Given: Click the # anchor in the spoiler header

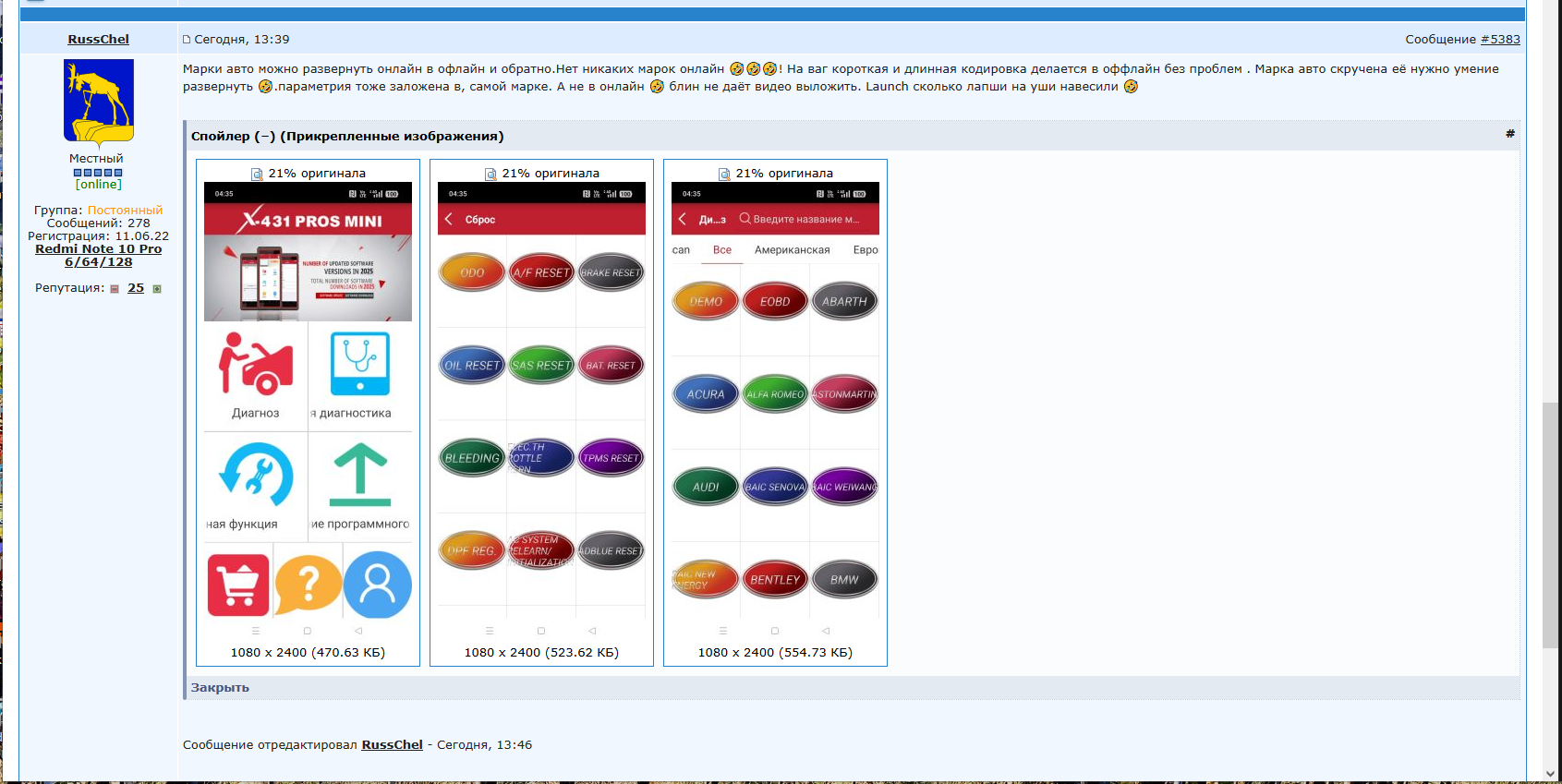Looking at the screenshot, I should (1510, 134).
